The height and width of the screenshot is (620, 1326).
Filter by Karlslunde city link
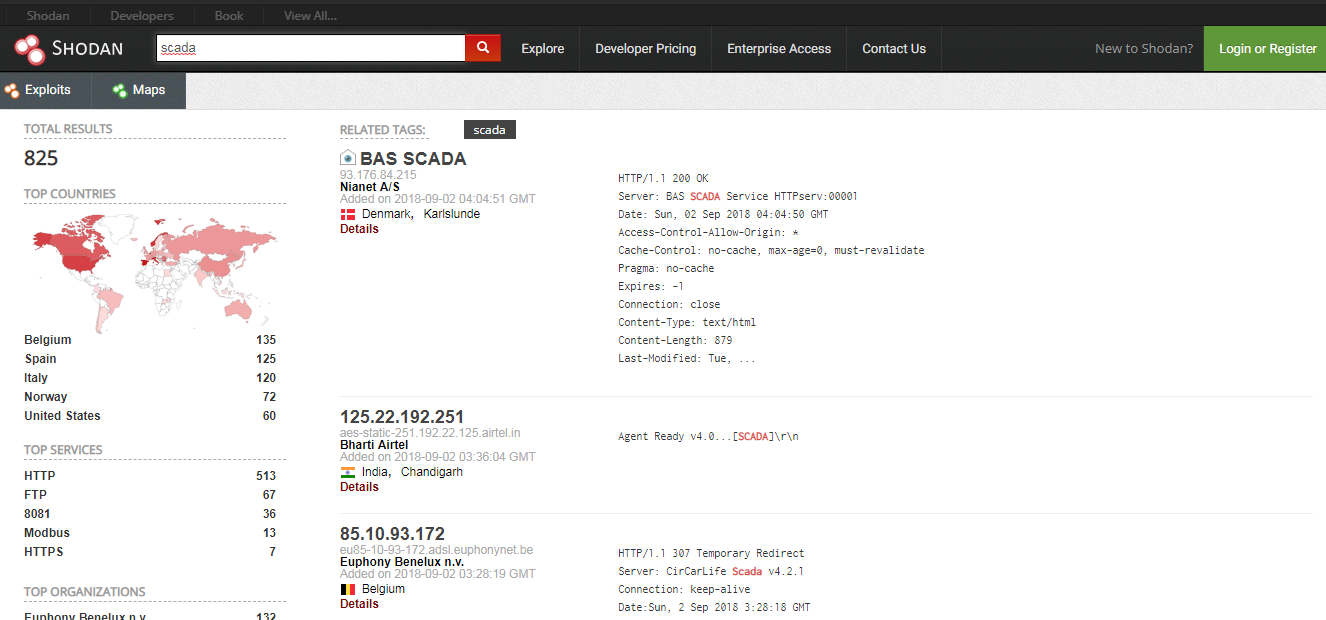pos(452,214)
